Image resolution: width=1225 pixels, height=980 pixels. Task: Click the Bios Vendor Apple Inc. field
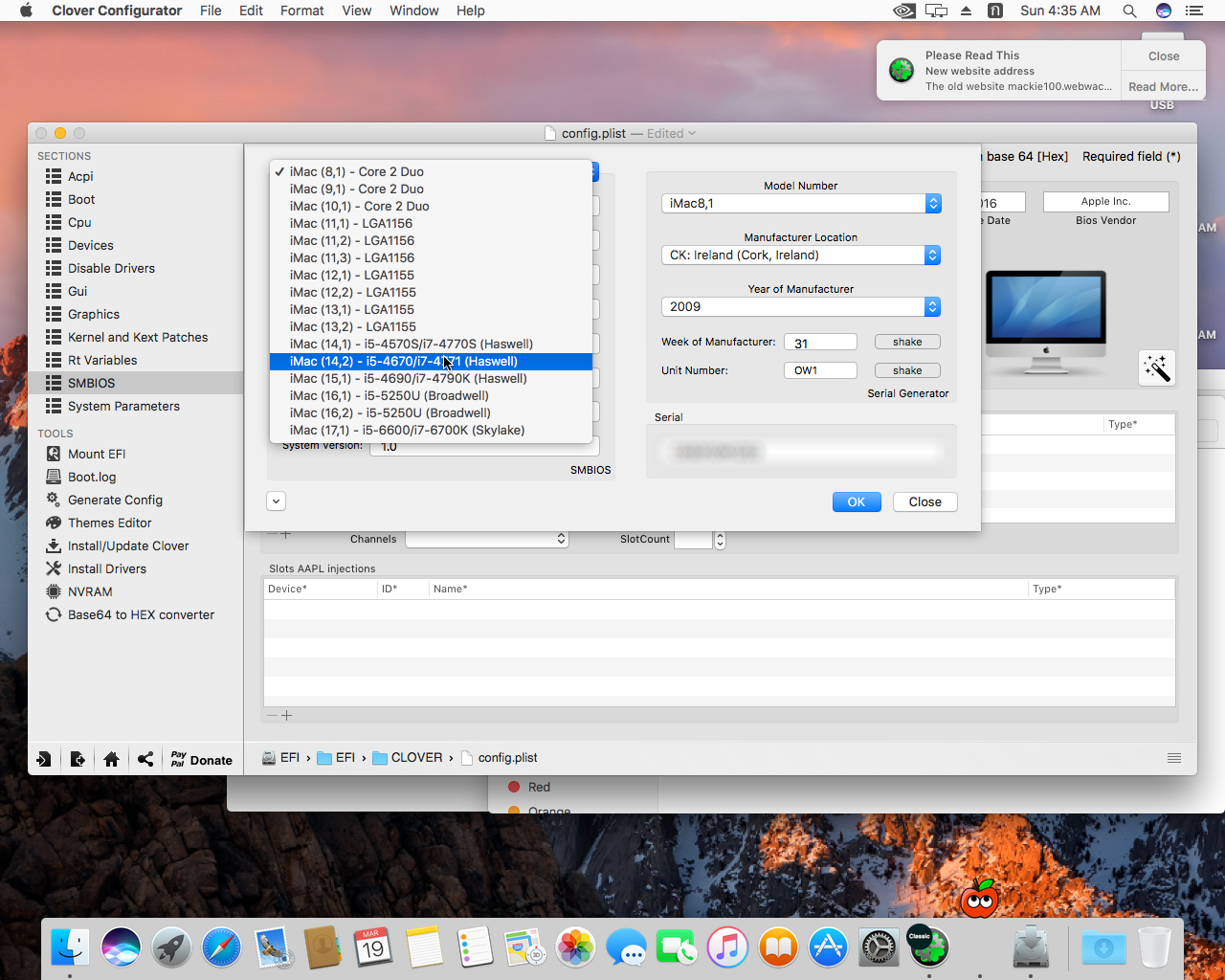(x=1106, y=202)
